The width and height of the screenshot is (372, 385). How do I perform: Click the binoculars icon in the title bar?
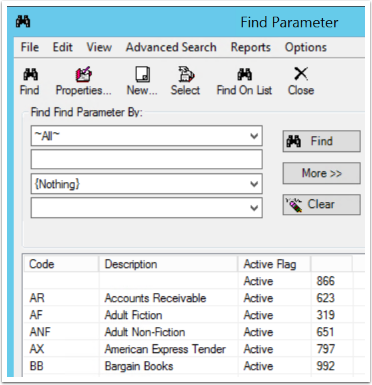tap(23, 22)
